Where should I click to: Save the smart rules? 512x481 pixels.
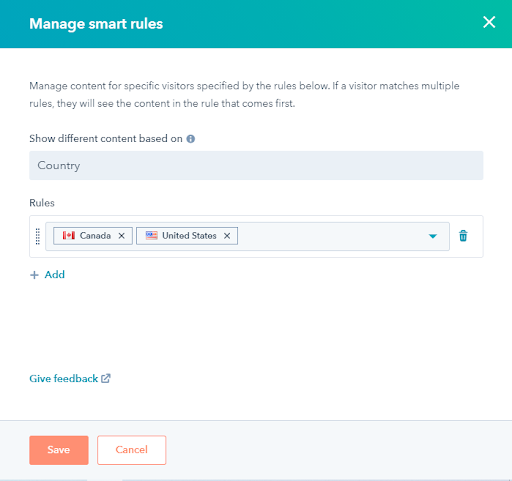59,450
